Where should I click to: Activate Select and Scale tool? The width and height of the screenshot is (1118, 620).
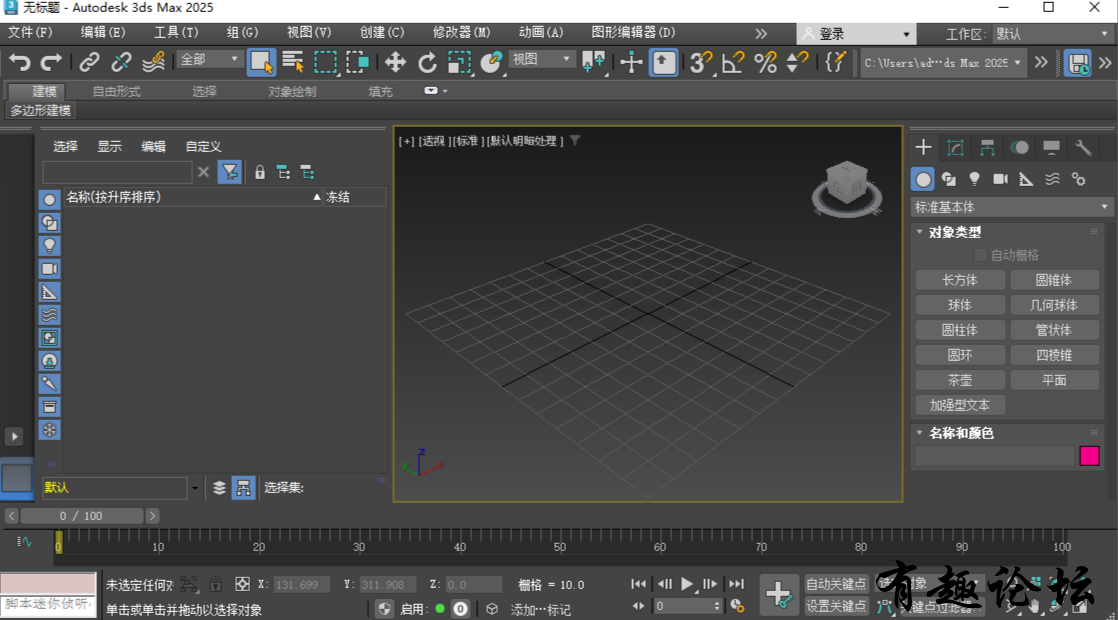tap(459, 63)
